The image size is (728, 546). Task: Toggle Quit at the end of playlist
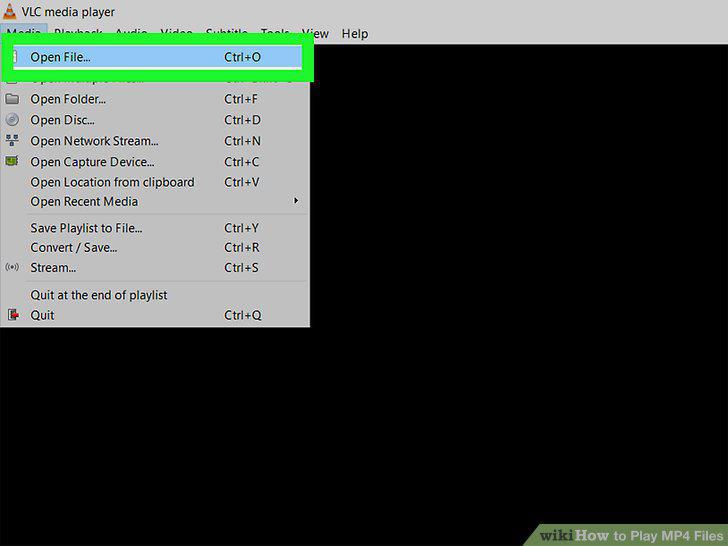[155, 295]
